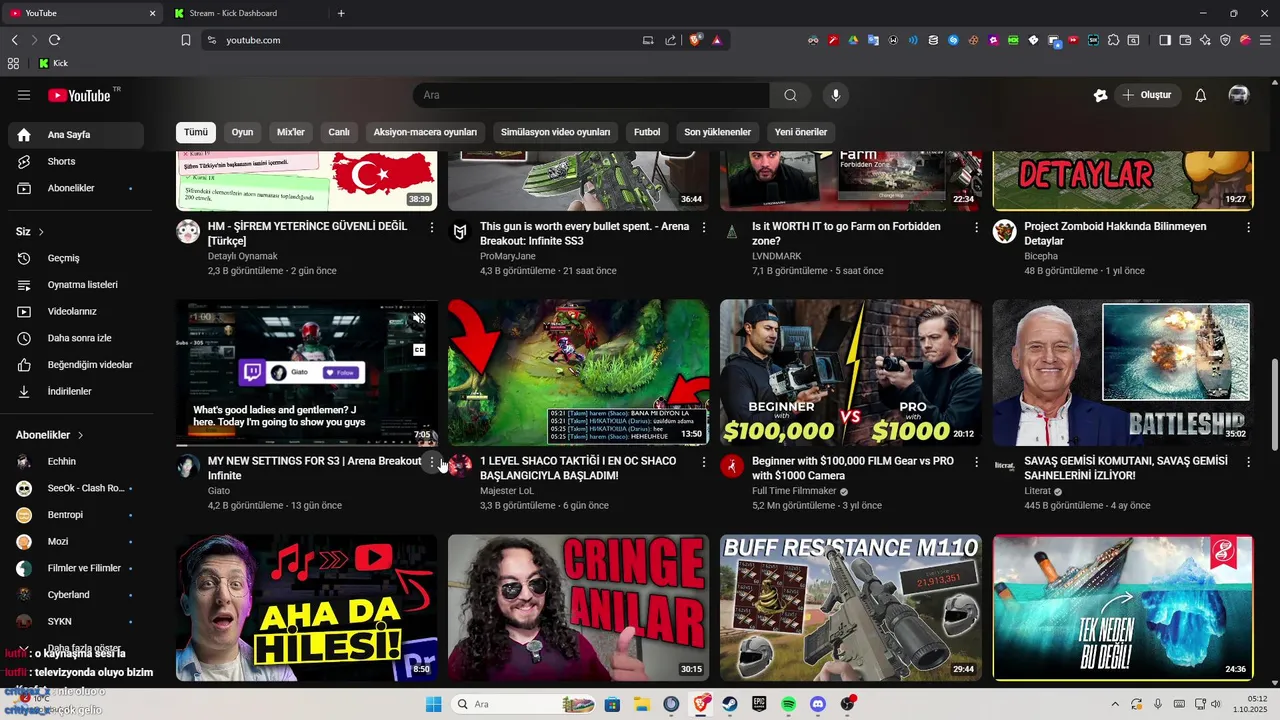Select the Canlı filter chip
1280x720 pixels.
339,132
